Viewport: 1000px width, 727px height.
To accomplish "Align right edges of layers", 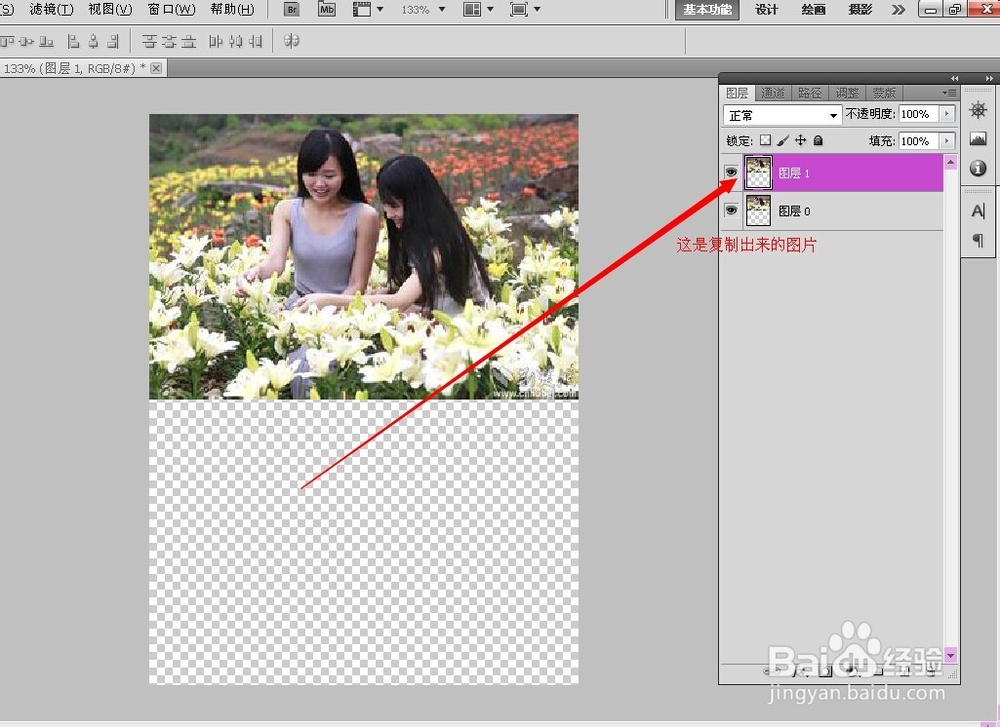I will (x=113, y=41).
